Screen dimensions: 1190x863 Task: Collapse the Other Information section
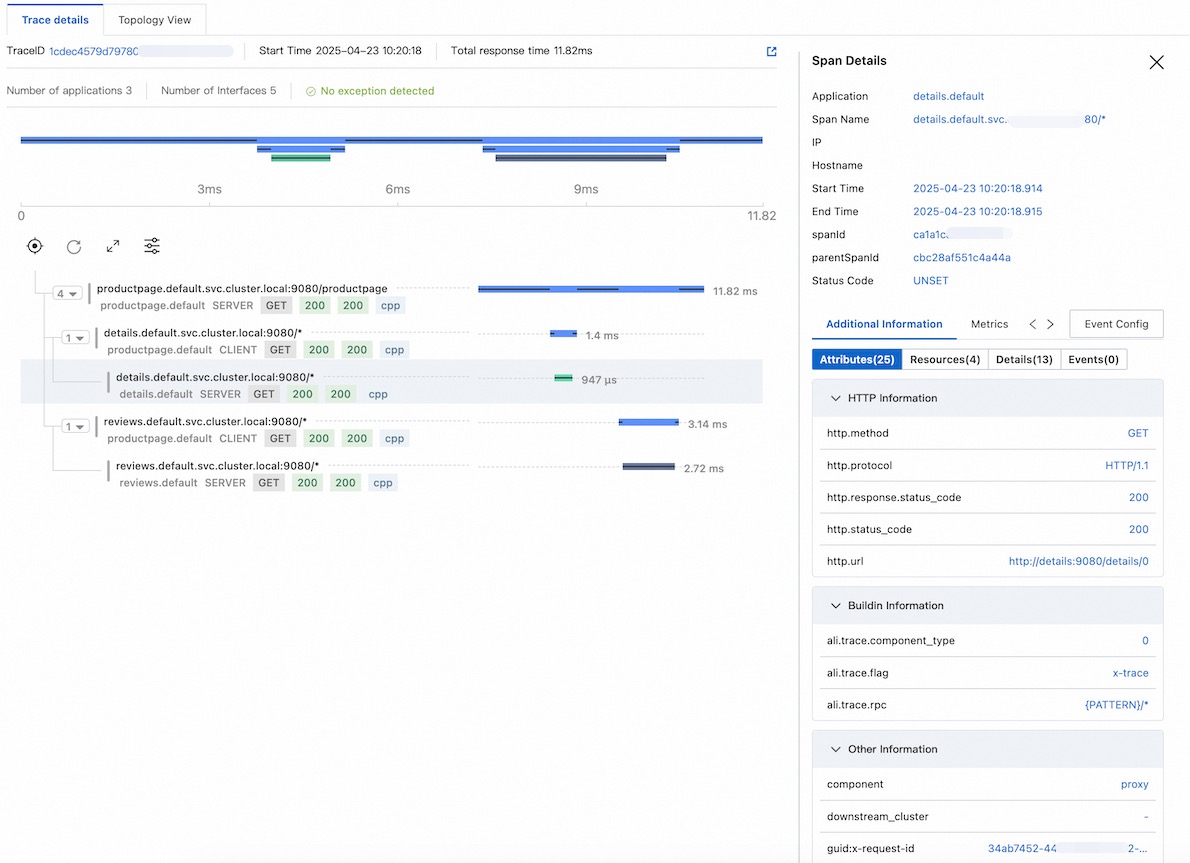836,749
